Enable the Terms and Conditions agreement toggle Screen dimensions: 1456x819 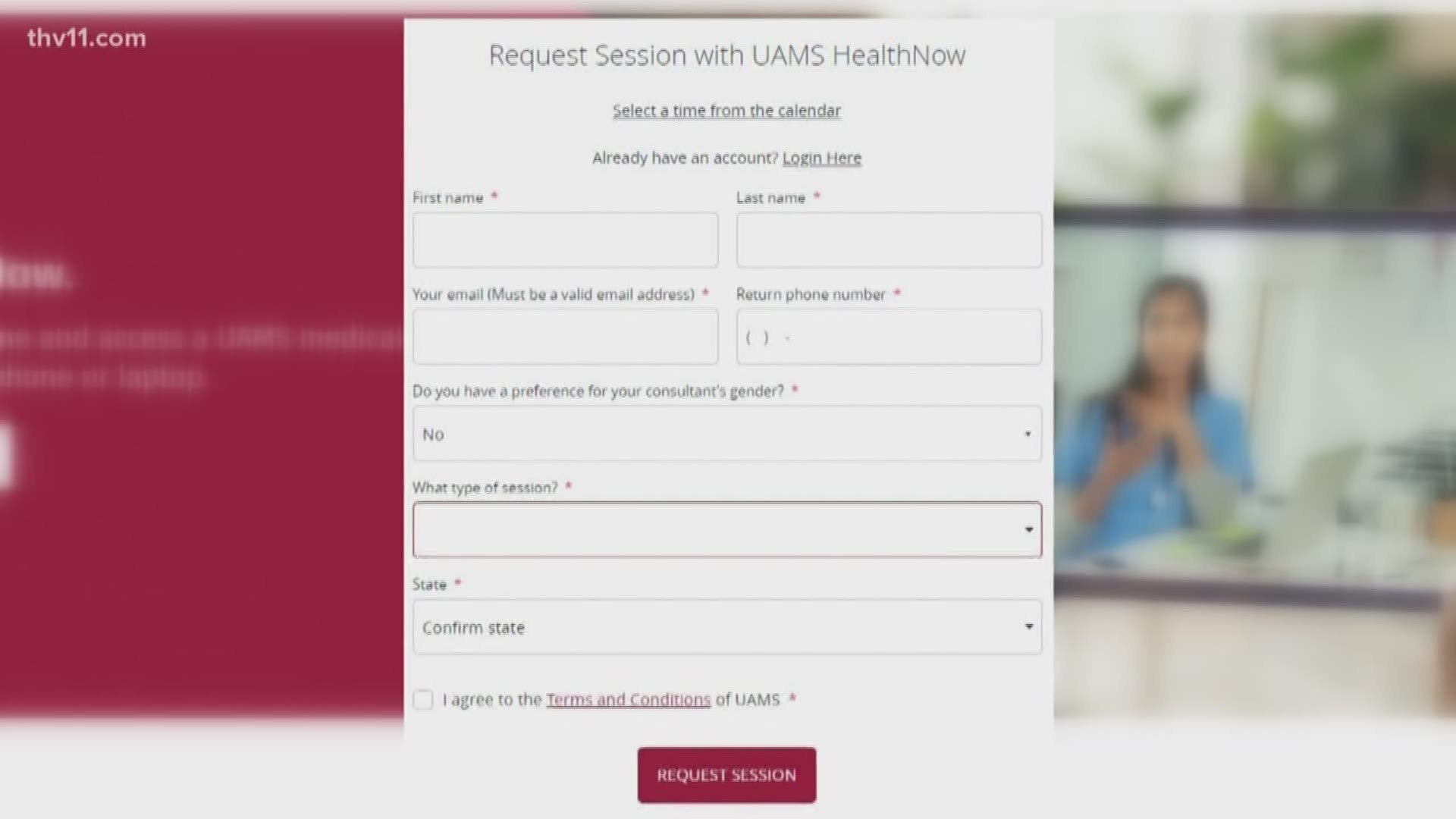pyautogui.click(x=422, y=698)
